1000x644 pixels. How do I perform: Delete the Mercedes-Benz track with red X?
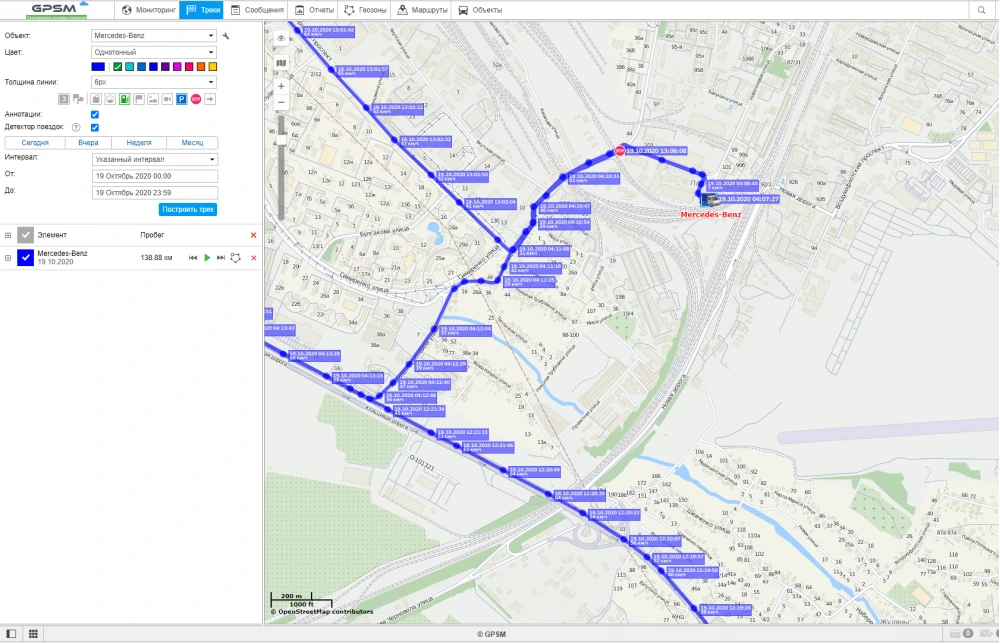(253, 258)
